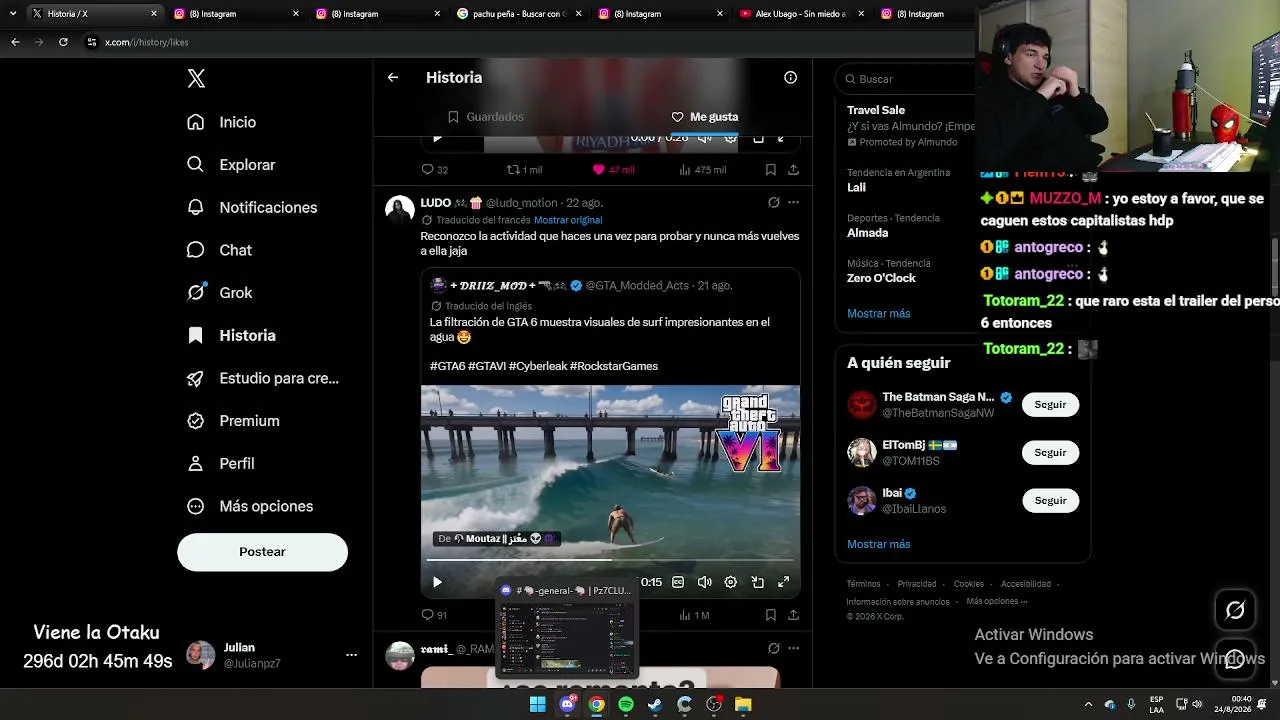
Task: Share the post with 475 mil views
Action: point(793,170)
